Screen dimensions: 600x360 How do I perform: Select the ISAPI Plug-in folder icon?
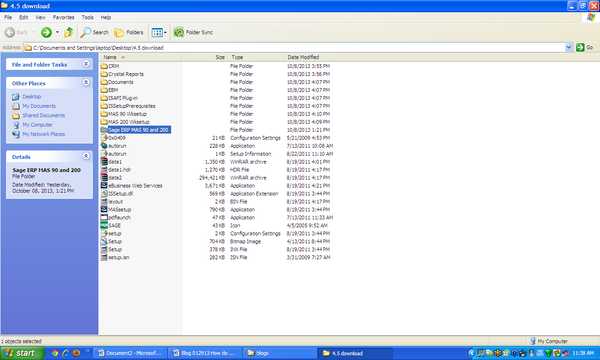coord(104,98)
